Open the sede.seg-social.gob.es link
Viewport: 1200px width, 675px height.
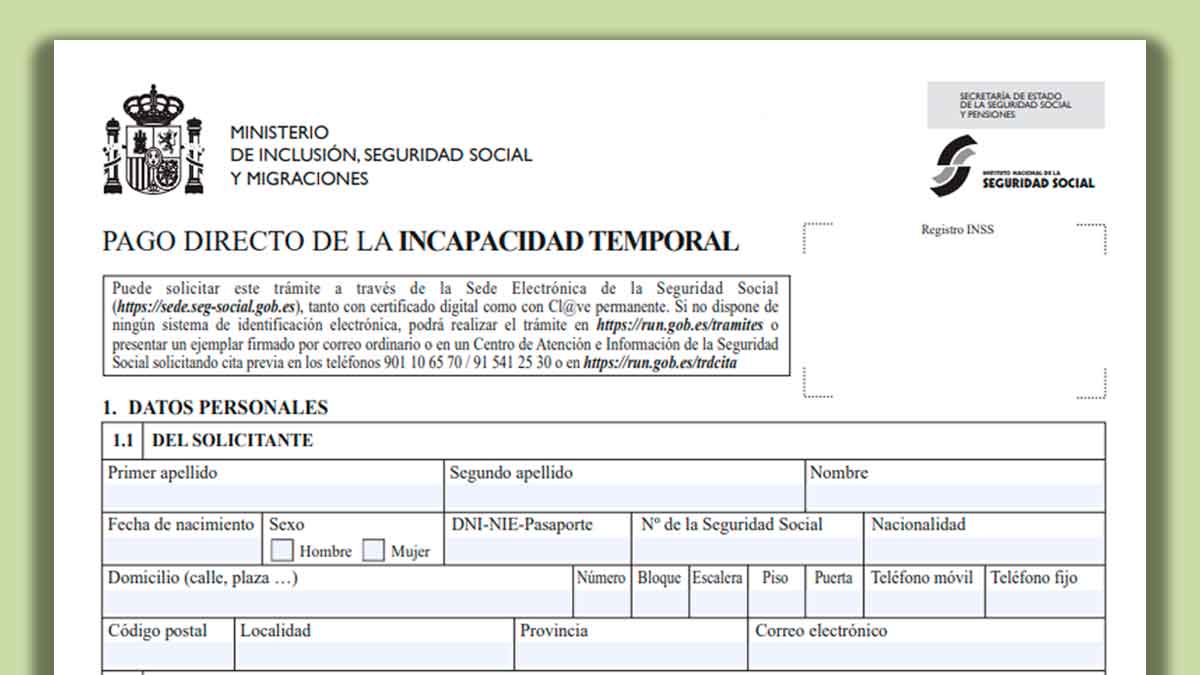click(x=207, y=307)
